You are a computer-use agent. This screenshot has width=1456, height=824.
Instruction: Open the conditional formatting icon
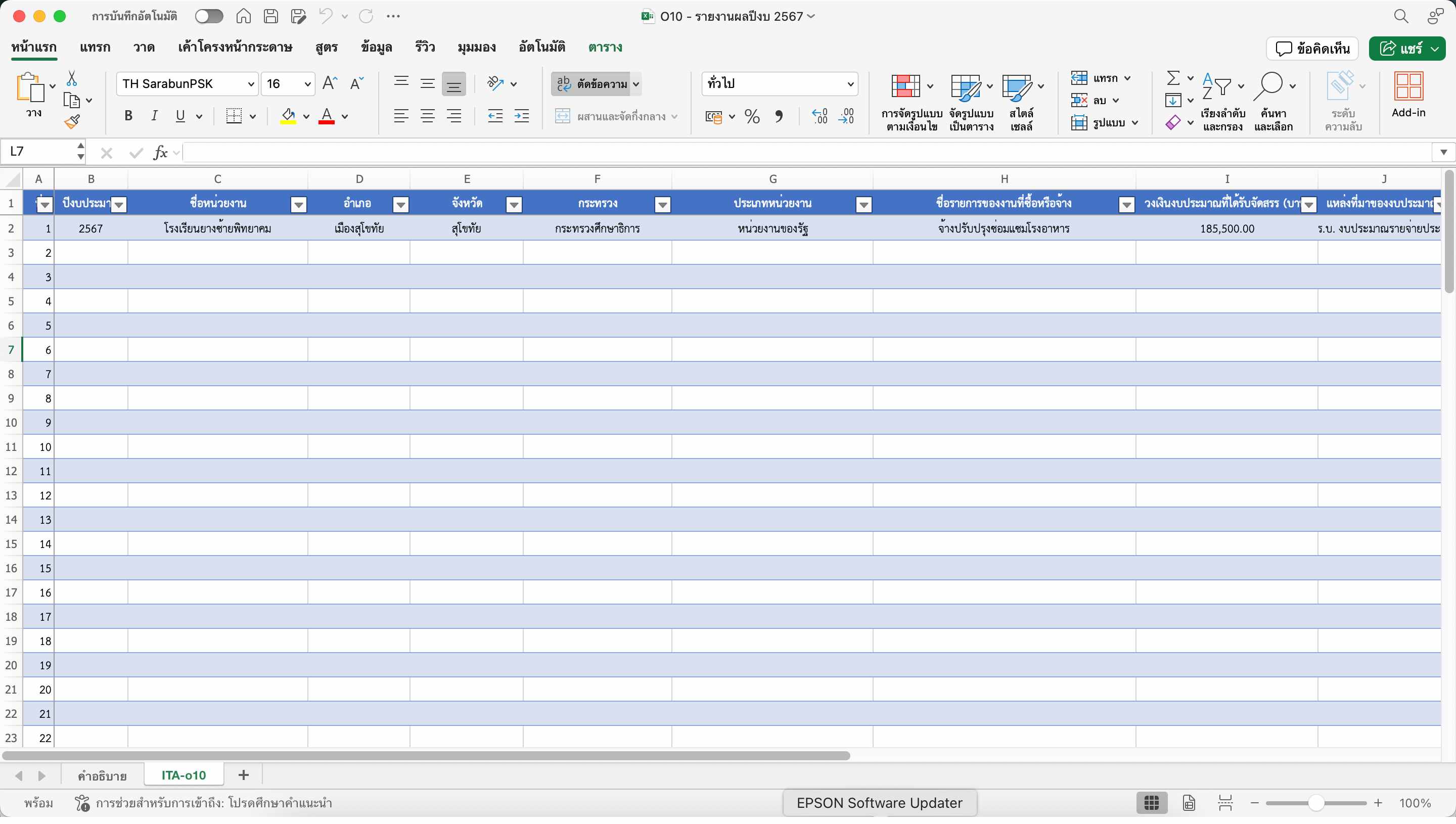[x=906, y=86]
